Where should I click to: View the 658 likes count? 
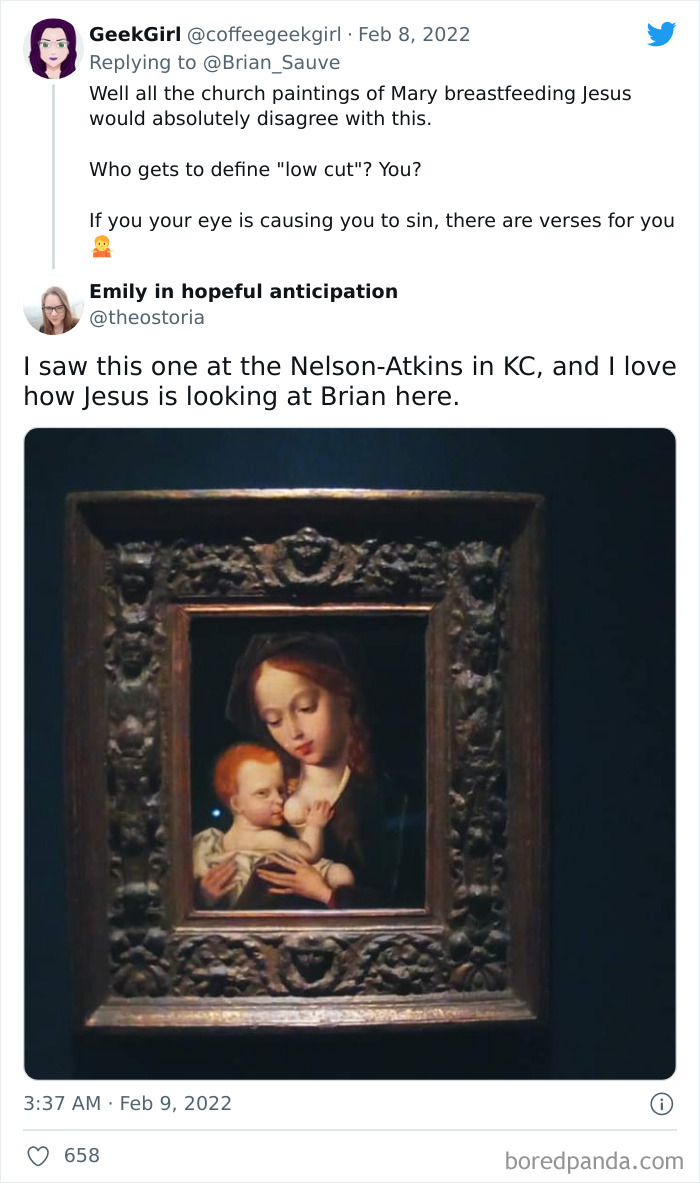82,1156
